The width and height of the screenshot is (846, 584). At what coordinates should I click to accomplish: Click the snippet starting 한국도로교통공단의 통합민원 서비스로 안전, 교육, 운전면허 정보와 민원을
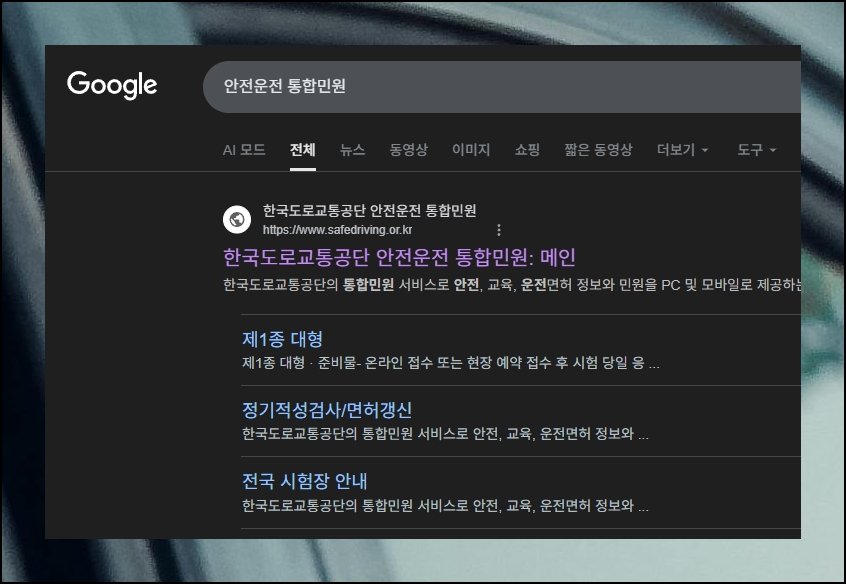512,284
